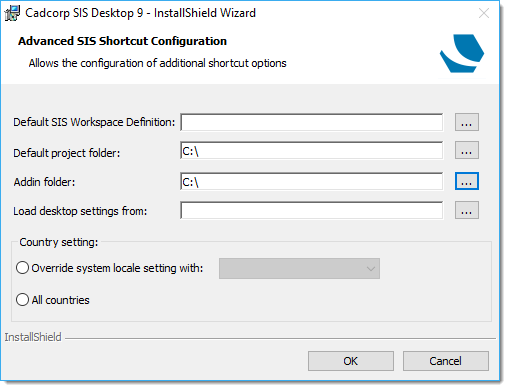Viewport: 508px width, 389px height.
Task: Click the InstallShield label text
Action: (33, 337)
